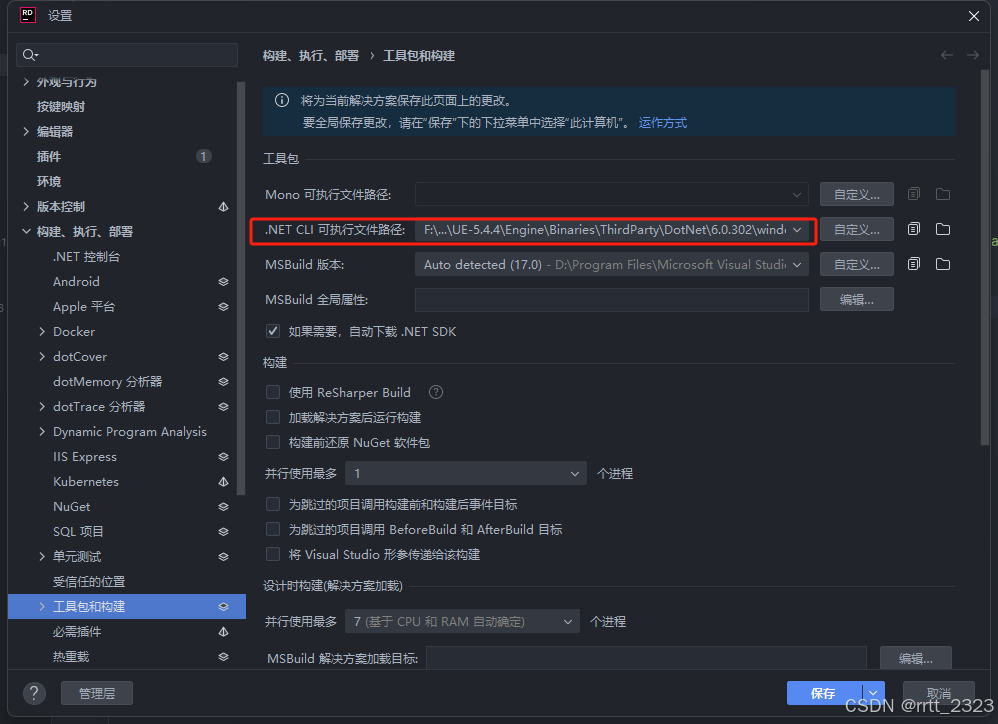Click 编辑 button for MSBuild 全局属性
Screen dimensions: 998x724
coord(857,300)
